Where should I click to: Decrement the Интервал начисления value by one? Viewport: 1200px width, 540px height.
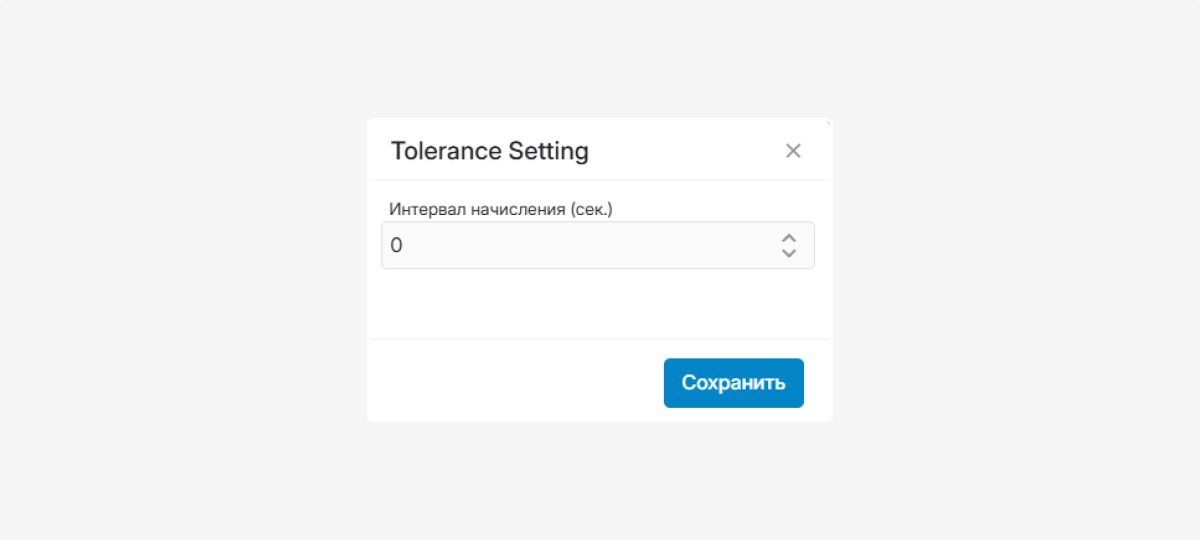tap(788, 253)
